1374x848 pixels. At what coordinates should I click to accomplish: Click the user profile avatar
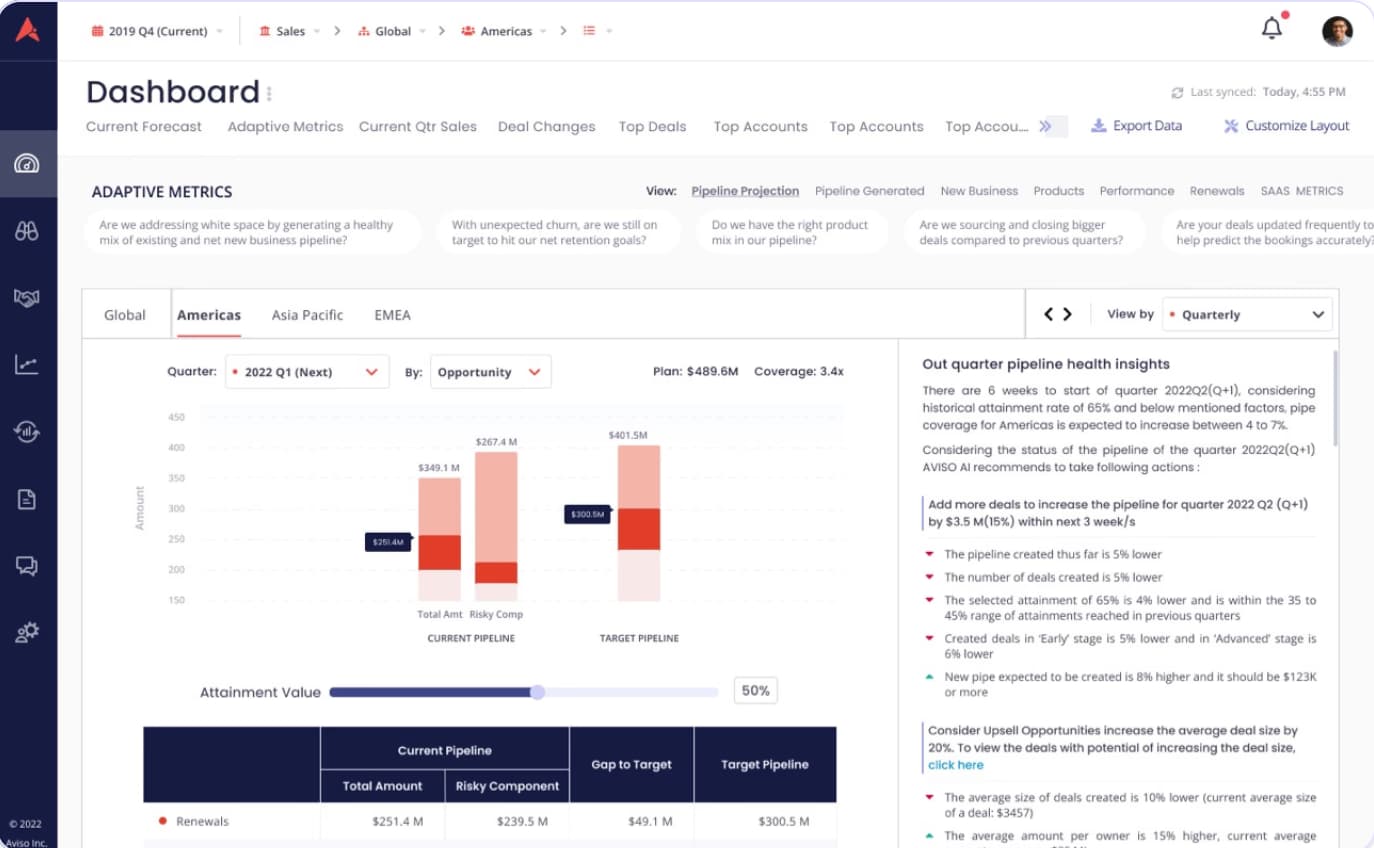coord(1337,31)
